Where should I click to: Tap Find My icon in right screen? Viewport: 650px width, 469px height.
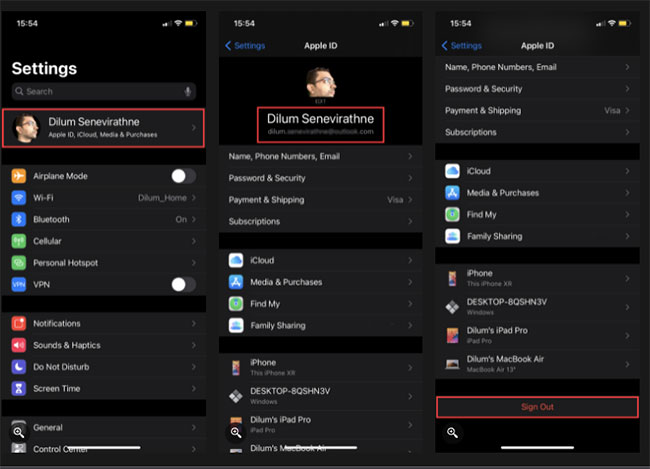click(452, 214)
